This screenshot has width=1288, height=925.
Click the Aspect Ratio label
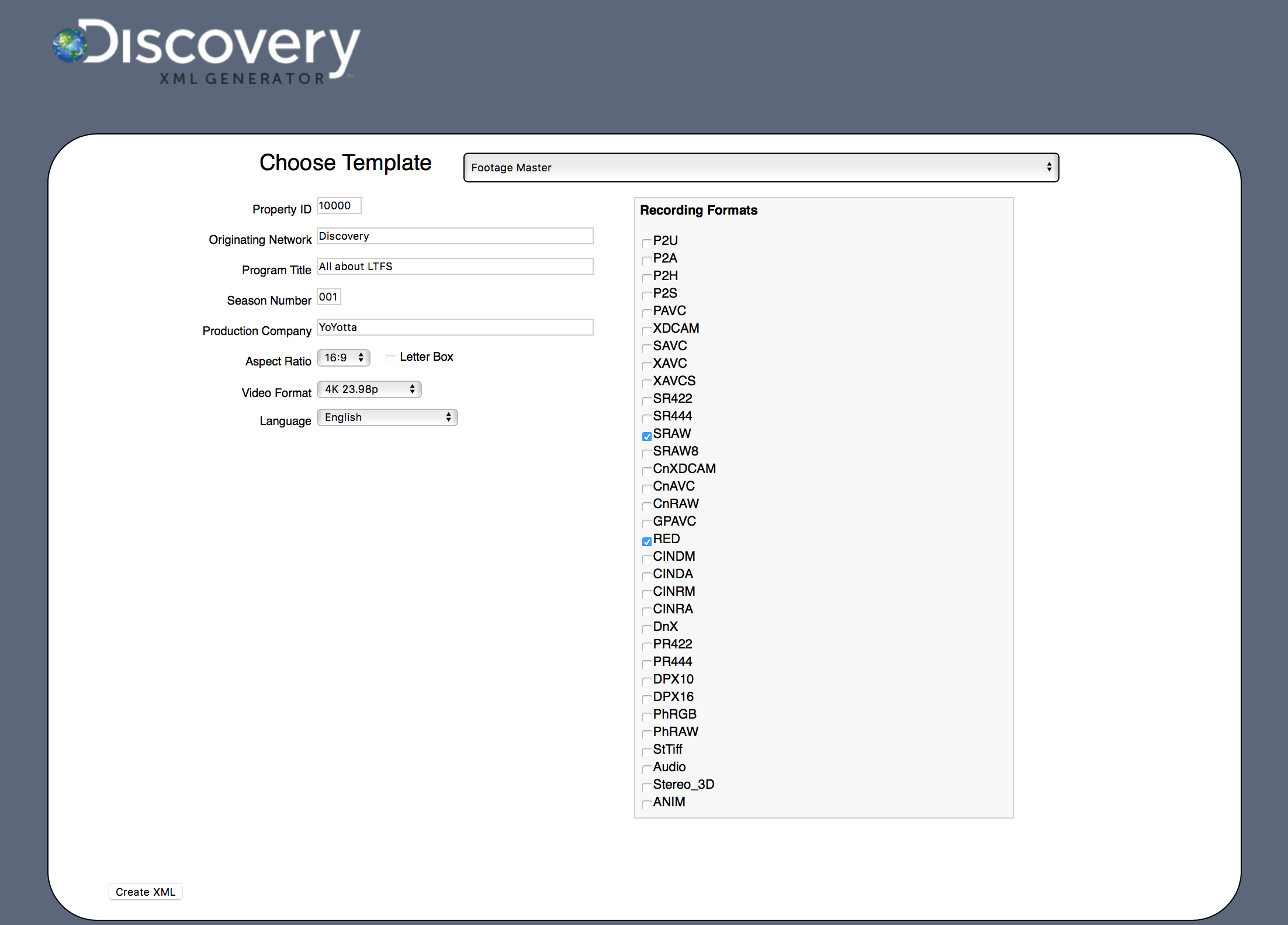coord(278,361)
